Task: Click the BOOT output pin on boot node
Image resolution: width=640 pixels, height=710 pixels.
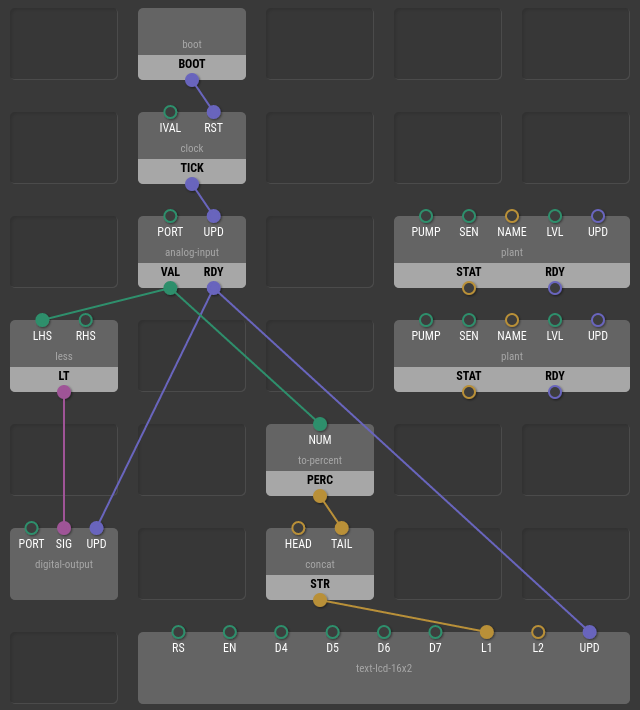Action: point(192,80)
